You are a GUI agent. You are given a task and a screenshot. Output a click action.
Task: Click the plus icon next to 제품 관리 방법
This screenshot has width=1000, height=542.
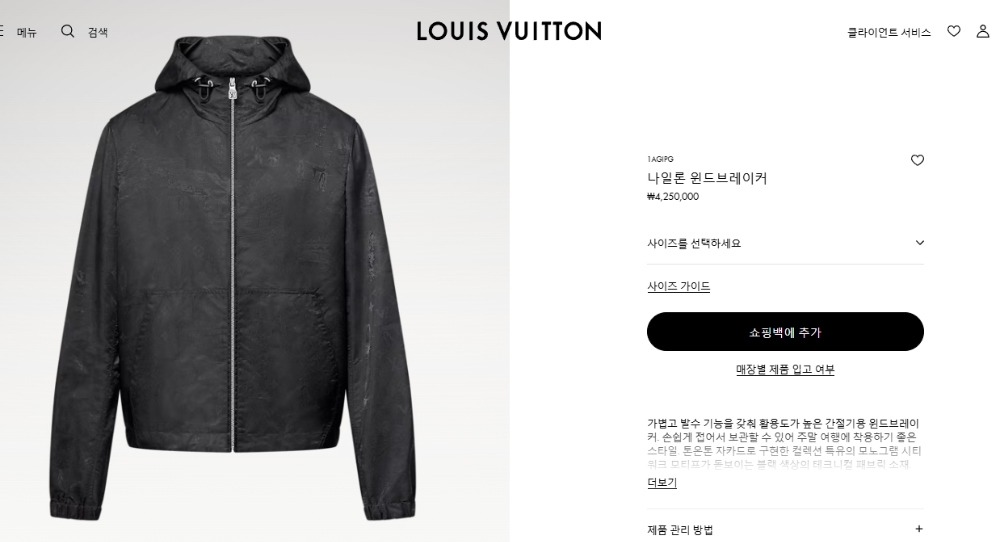click(919, 529)
